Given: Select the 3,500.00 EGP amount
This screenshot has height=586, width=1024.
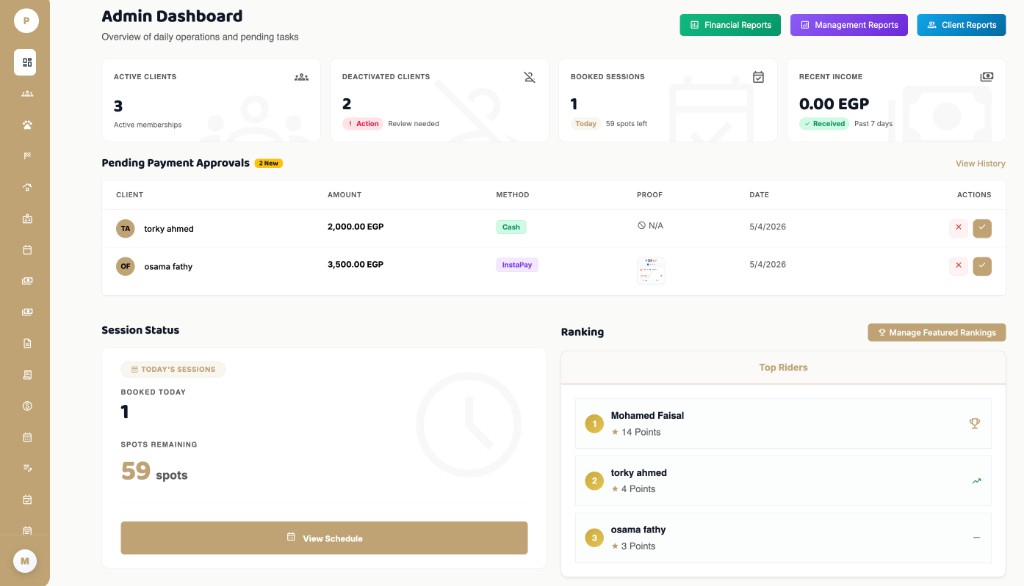Looking at the screenshot, I should 355,265.
